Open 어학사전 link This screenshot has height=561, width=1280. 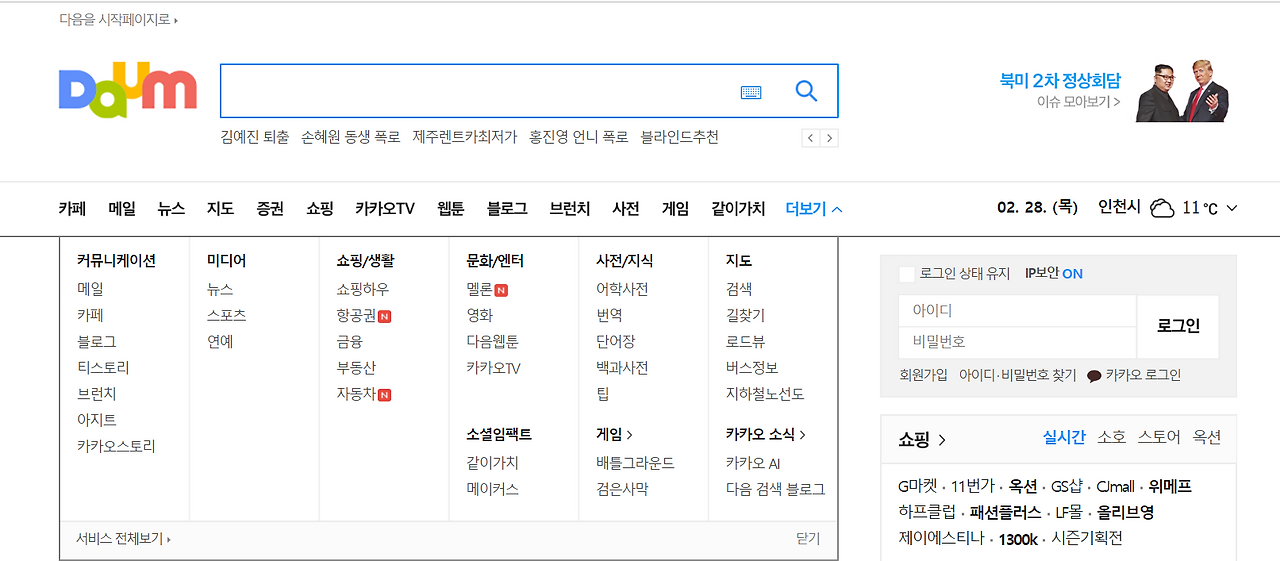click(622, 289)
